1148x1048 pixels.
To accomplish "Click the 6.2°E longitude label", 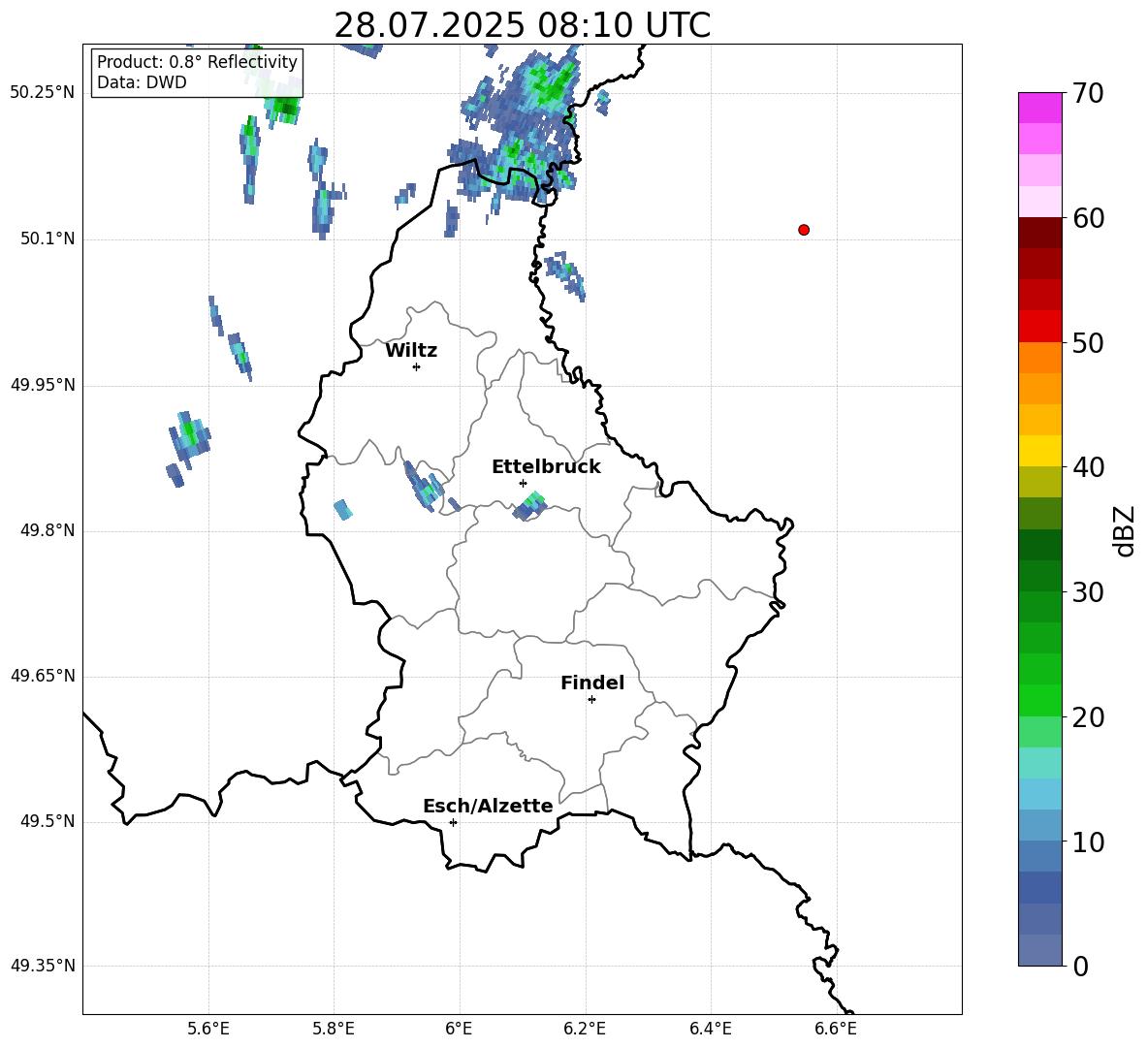I will 585,1029.
